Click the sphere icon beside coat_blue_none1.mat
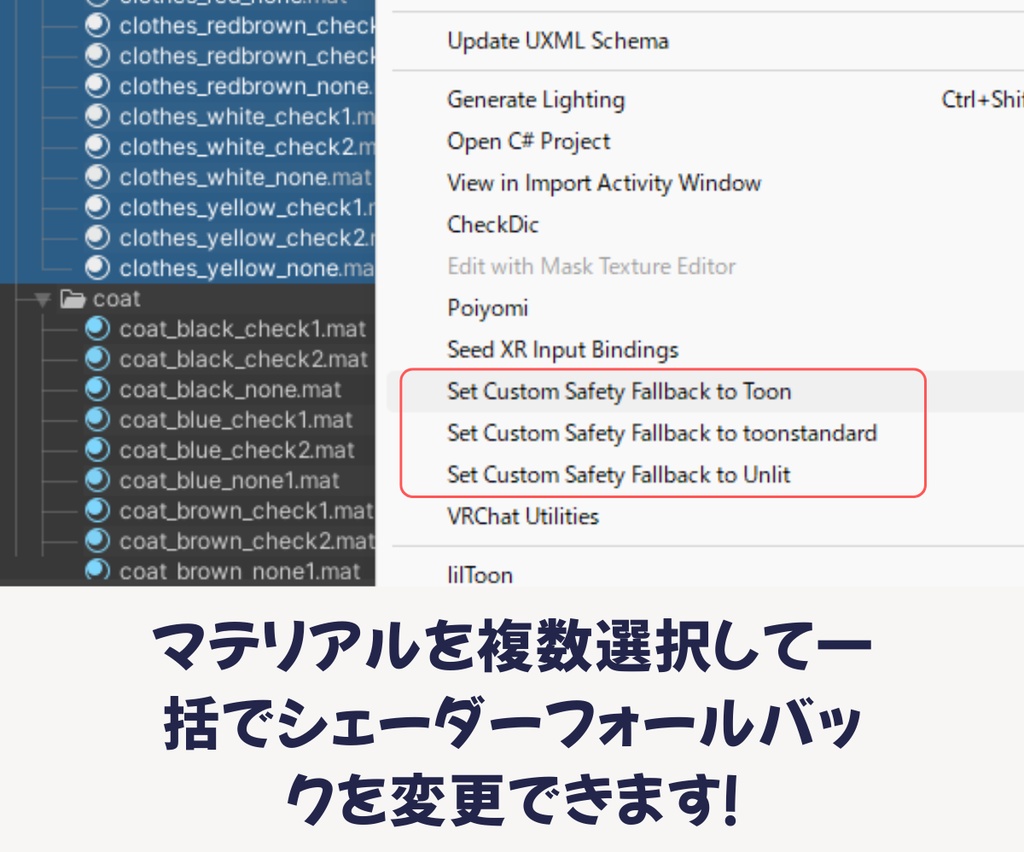This screenshot has width=1024, height=852. (96, 480)
